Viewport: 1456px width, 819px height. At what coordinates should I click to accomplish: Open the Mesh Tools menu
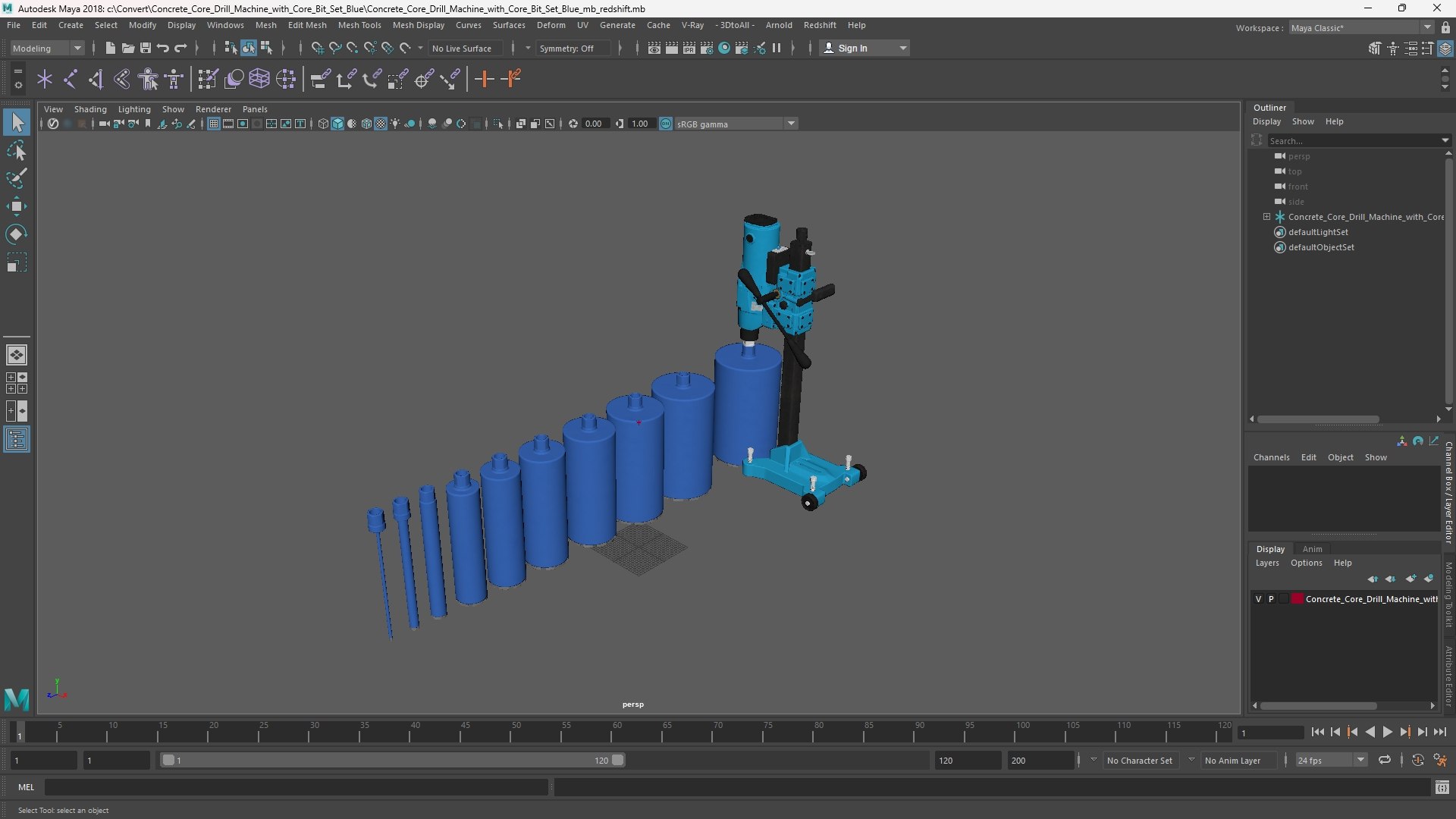(359, 25)
